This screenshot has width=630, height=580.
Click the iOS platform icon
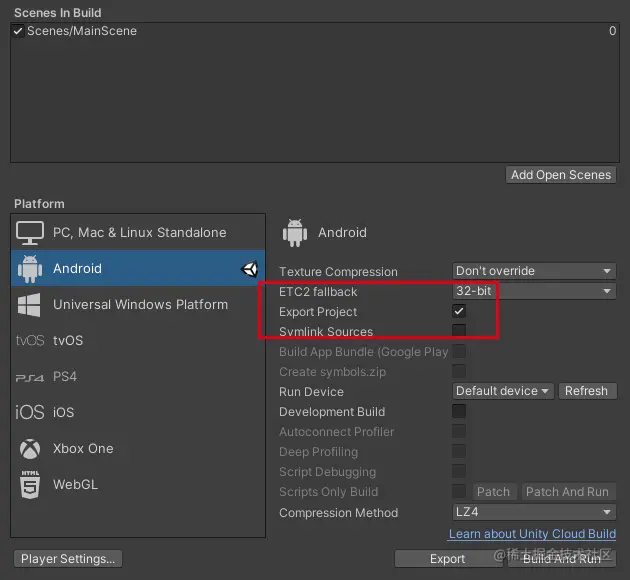(29, 413)
